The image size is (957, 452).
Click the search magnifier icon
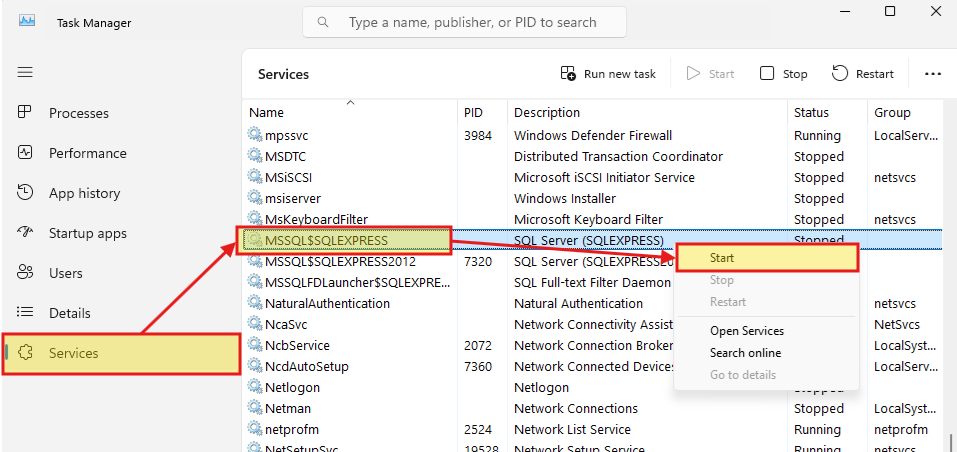point(323,23)
